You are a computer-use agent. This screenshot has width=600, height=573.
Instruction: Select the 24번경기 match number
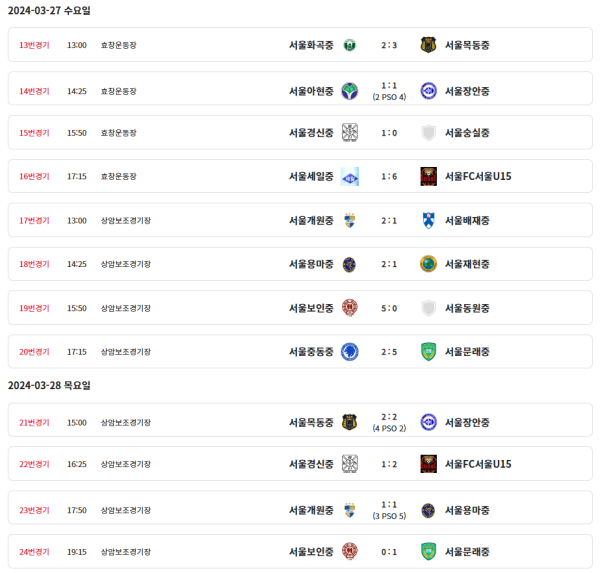pyautogui.click(x=34, y=551)
